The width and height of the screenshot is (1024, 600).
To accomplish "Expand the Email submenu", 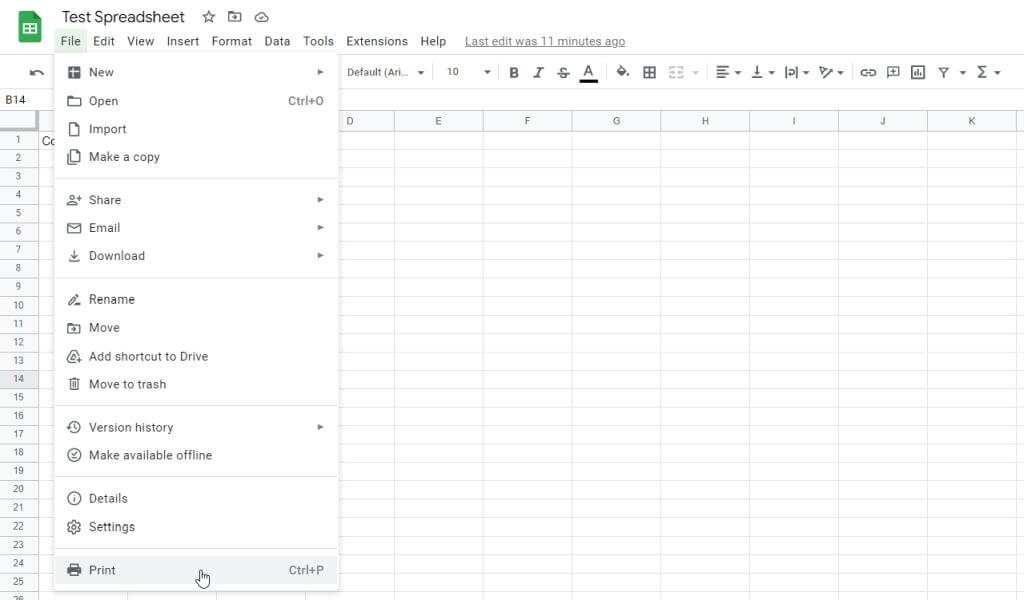I will [196, 228].
